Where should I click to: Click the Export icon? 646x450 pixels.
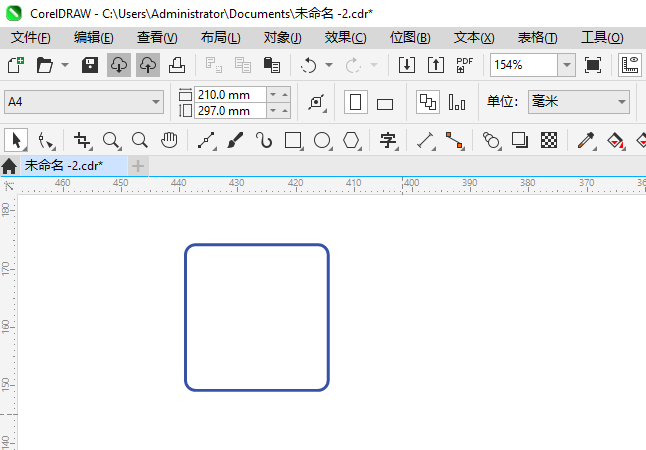point(436,65)
